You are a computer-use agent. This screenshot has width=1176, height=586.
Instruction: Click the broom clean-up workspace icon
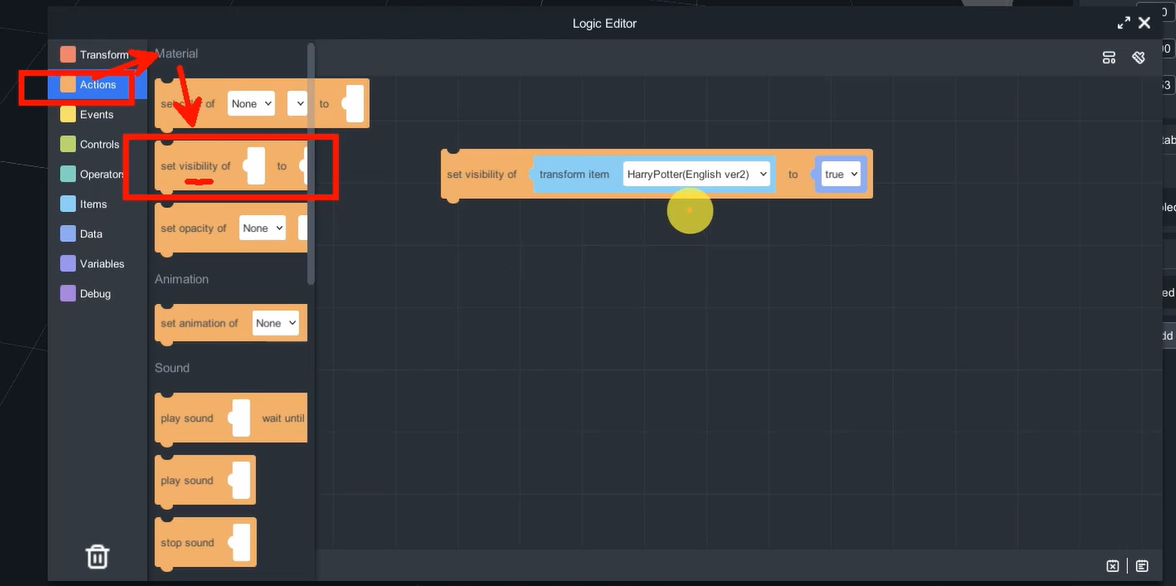coord(1138,58)
